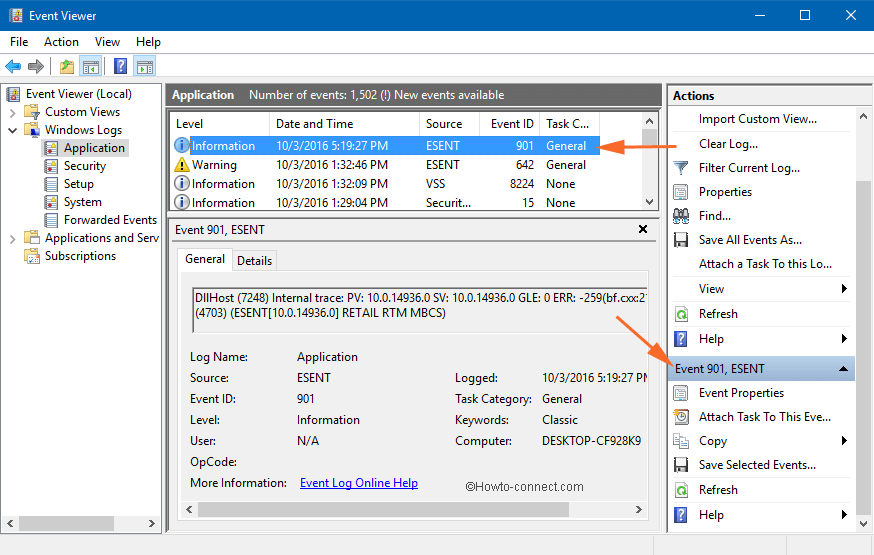The height and width of the screenshot is (555, 874).
Task: Click the event description text box
Action: coord(420,310)
